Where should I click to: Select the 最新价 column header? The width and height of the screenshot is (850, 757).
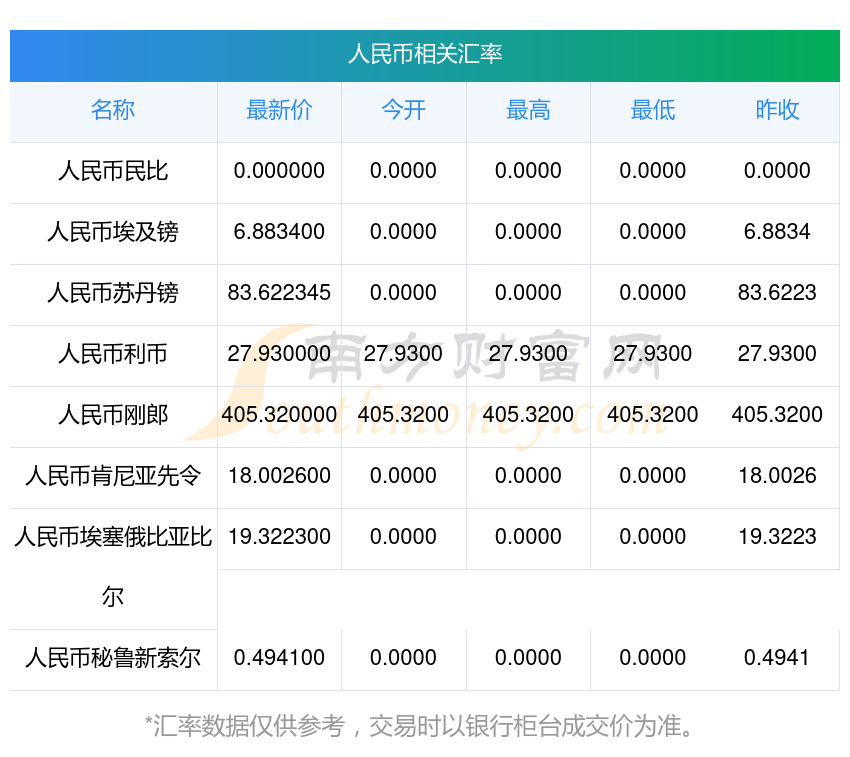[279, 110]
